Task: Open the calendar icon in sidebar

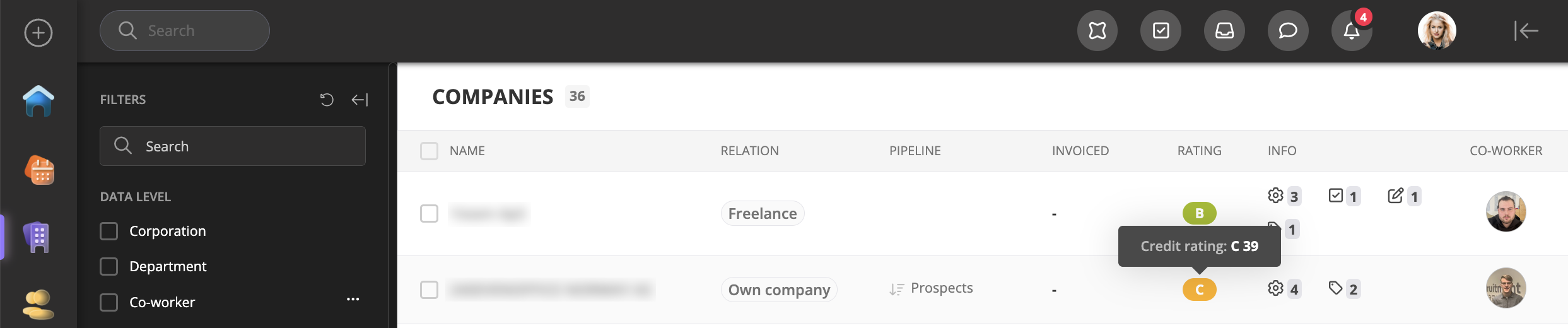Action: click(39, 170)
